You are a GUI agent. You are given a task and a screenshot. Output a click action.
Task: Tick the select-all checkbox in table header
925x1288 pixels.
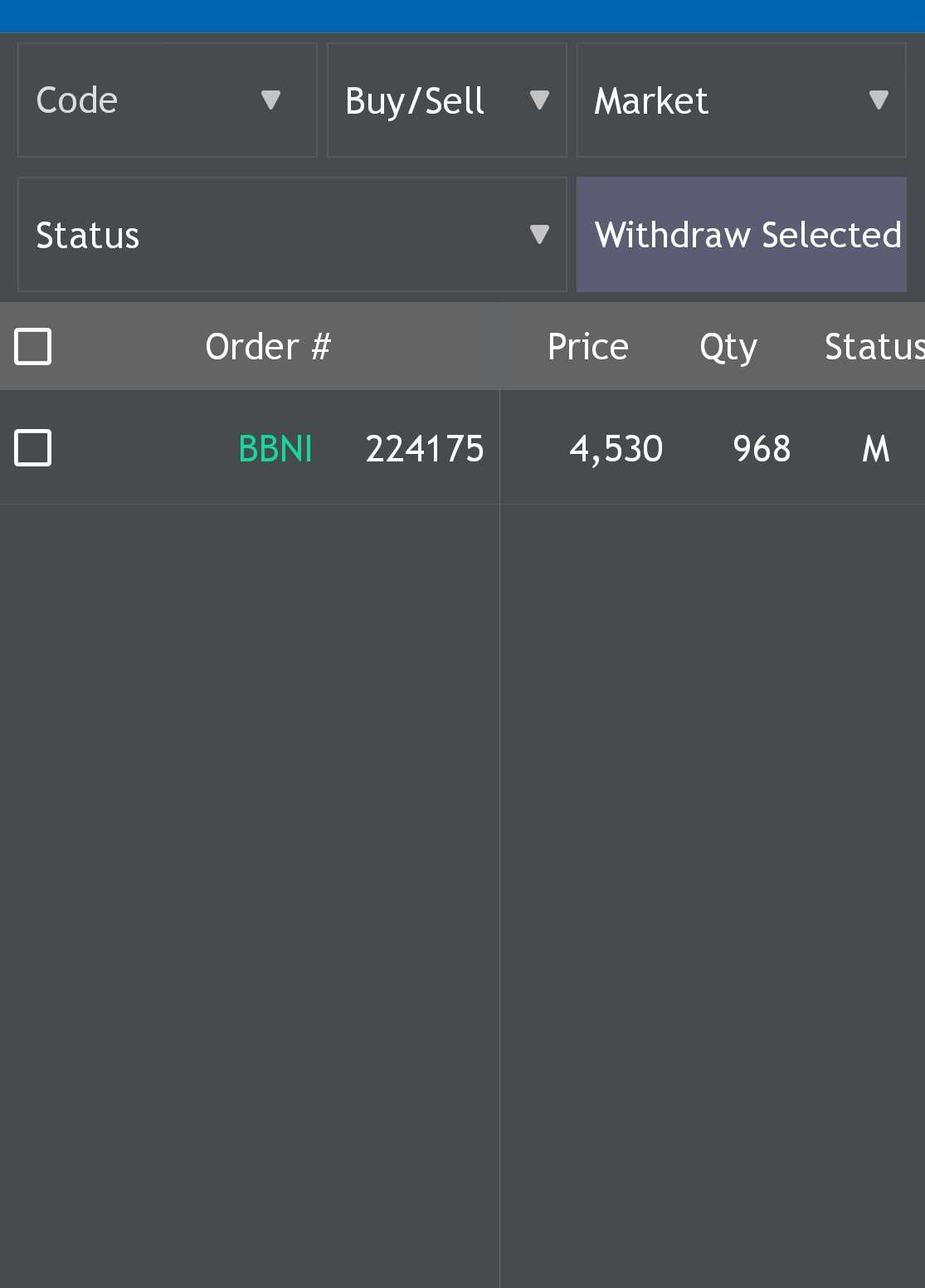tap(33, 346)
